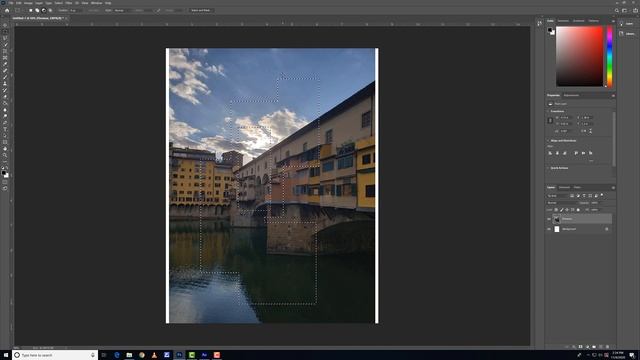The height and width of the screenshot is (360, 640).
Task: Click foreground color swatch in toolbar
Action: click(4, 173)
